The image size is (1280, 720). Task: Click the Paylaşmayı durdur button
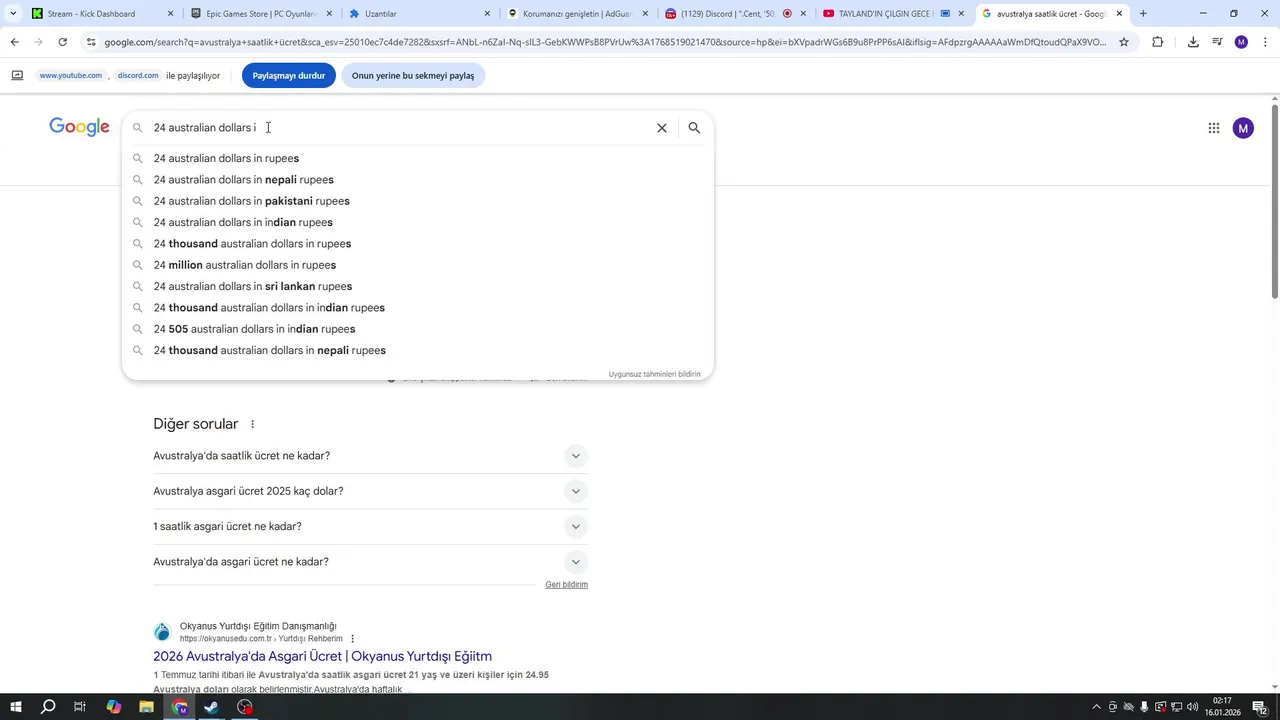[288, 76]
